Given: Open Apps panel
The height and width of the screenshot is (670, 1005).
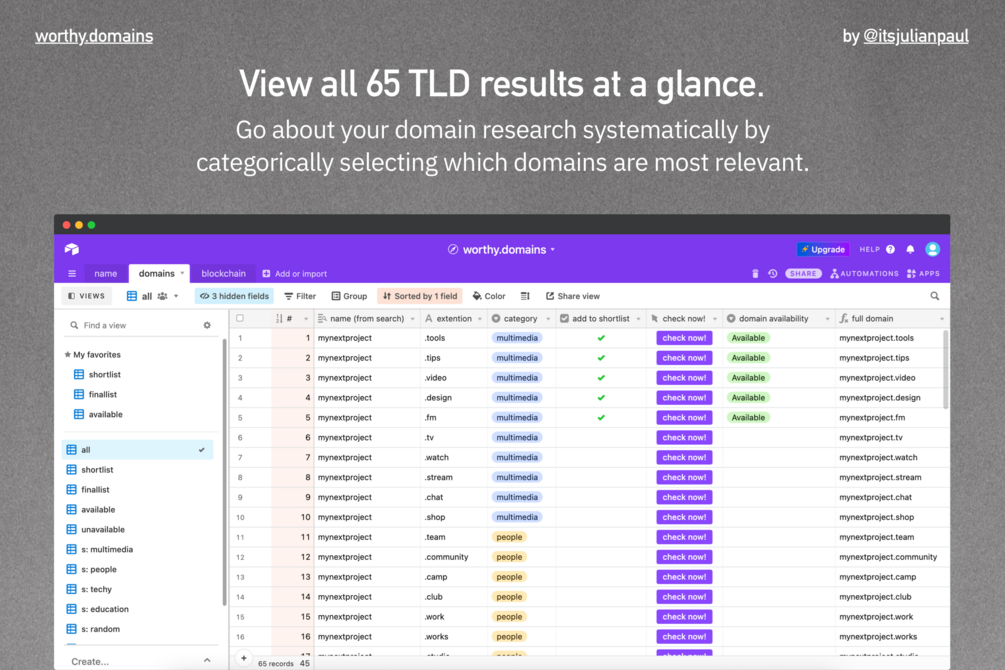Looking at the screenshot, I should (924, 274).
